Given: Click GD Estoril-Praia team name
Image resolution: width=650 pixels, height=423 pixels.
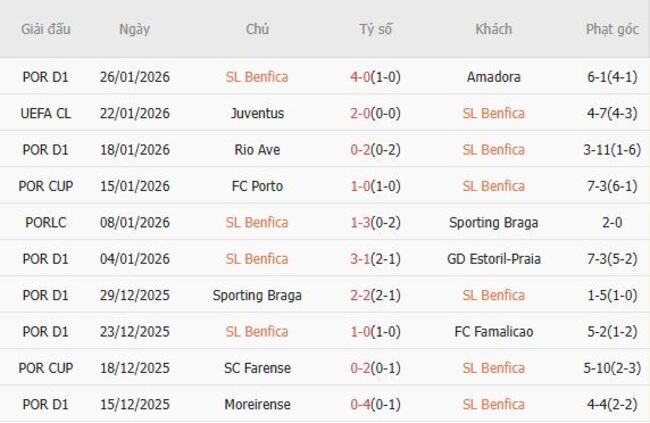Looking at the screenshot, I should point(493,259).
